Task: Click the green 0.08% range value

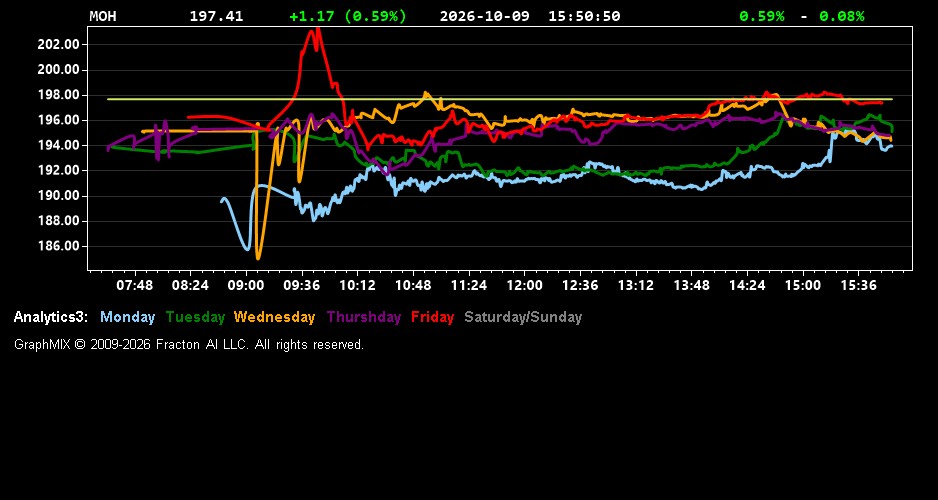Action: tap(842, 16)
